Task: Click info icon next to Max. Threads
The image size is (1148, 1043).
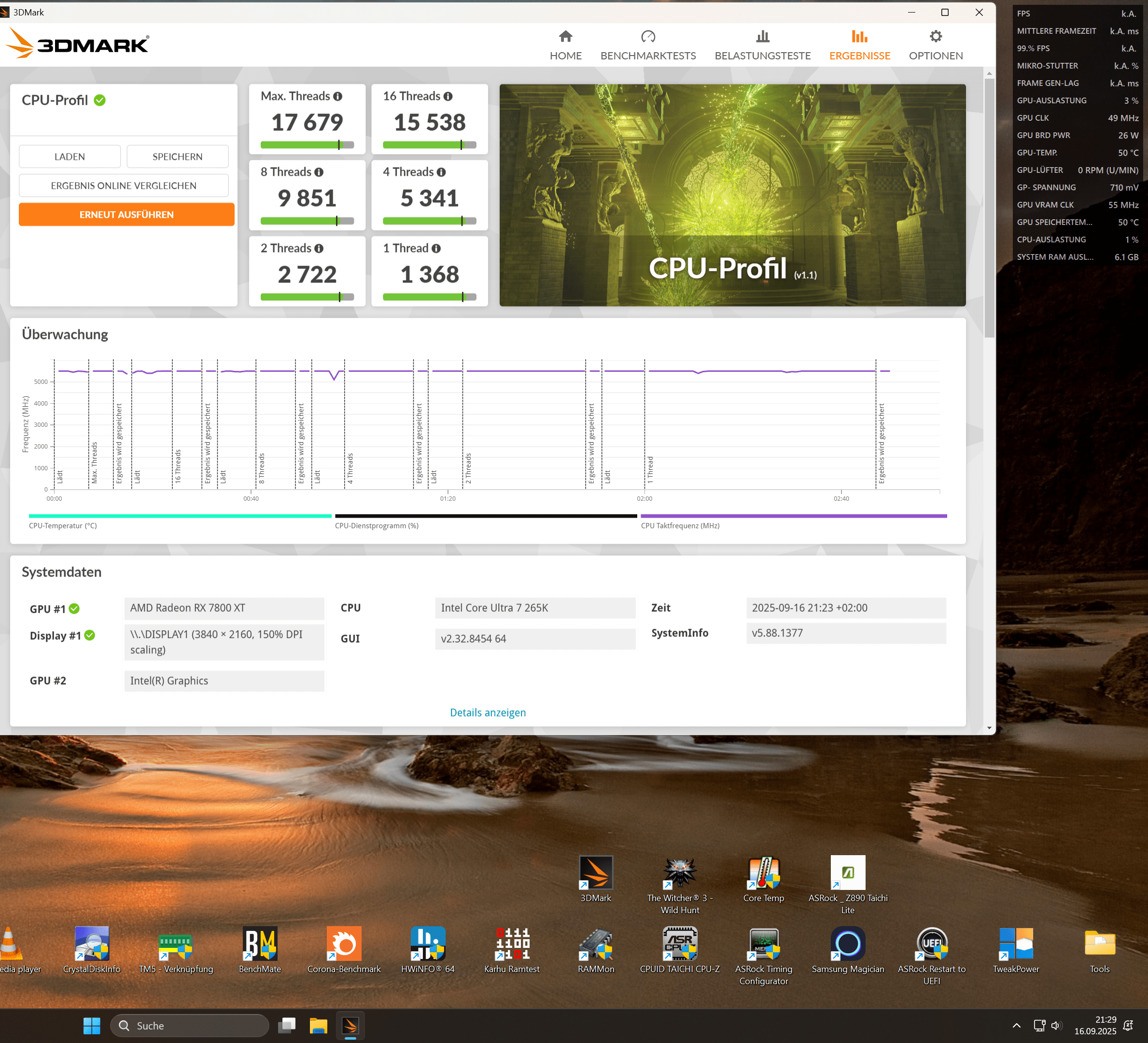Action: click(337, 96)
